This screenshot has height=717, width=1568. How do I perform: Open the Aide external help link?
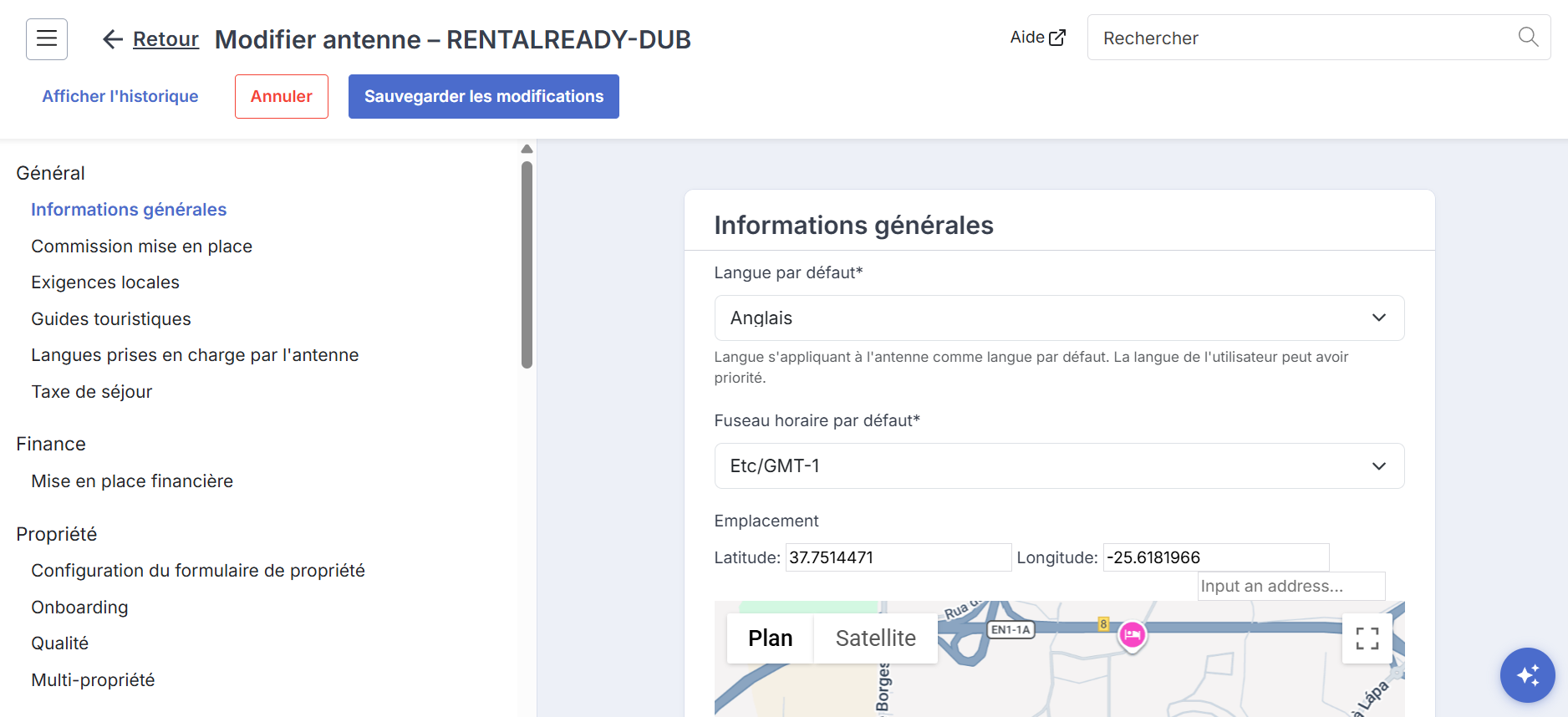click(1038, 38)
